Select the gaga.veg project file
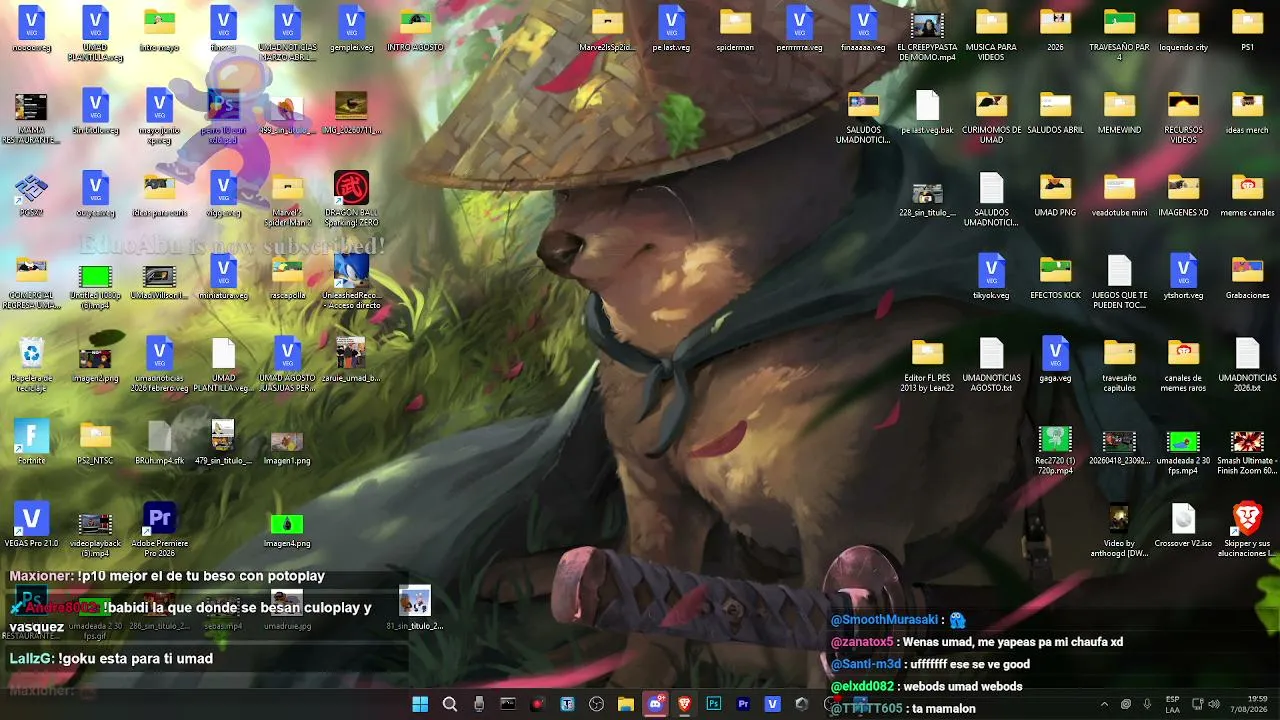This screenshot has height=720, width=1280. point(1055,359)
